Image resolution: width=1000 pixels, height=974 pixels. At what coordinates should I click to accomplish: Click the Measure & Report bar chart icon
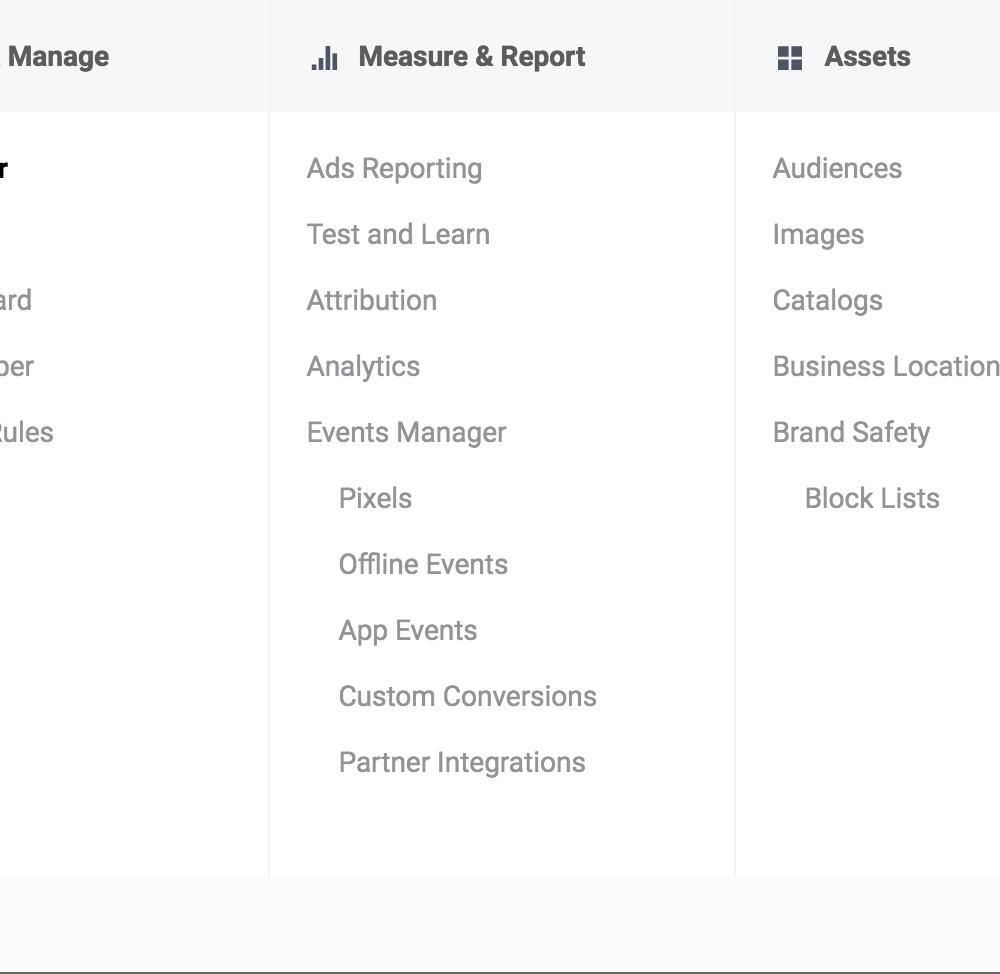pyautogui.click(x=325, y=58)
